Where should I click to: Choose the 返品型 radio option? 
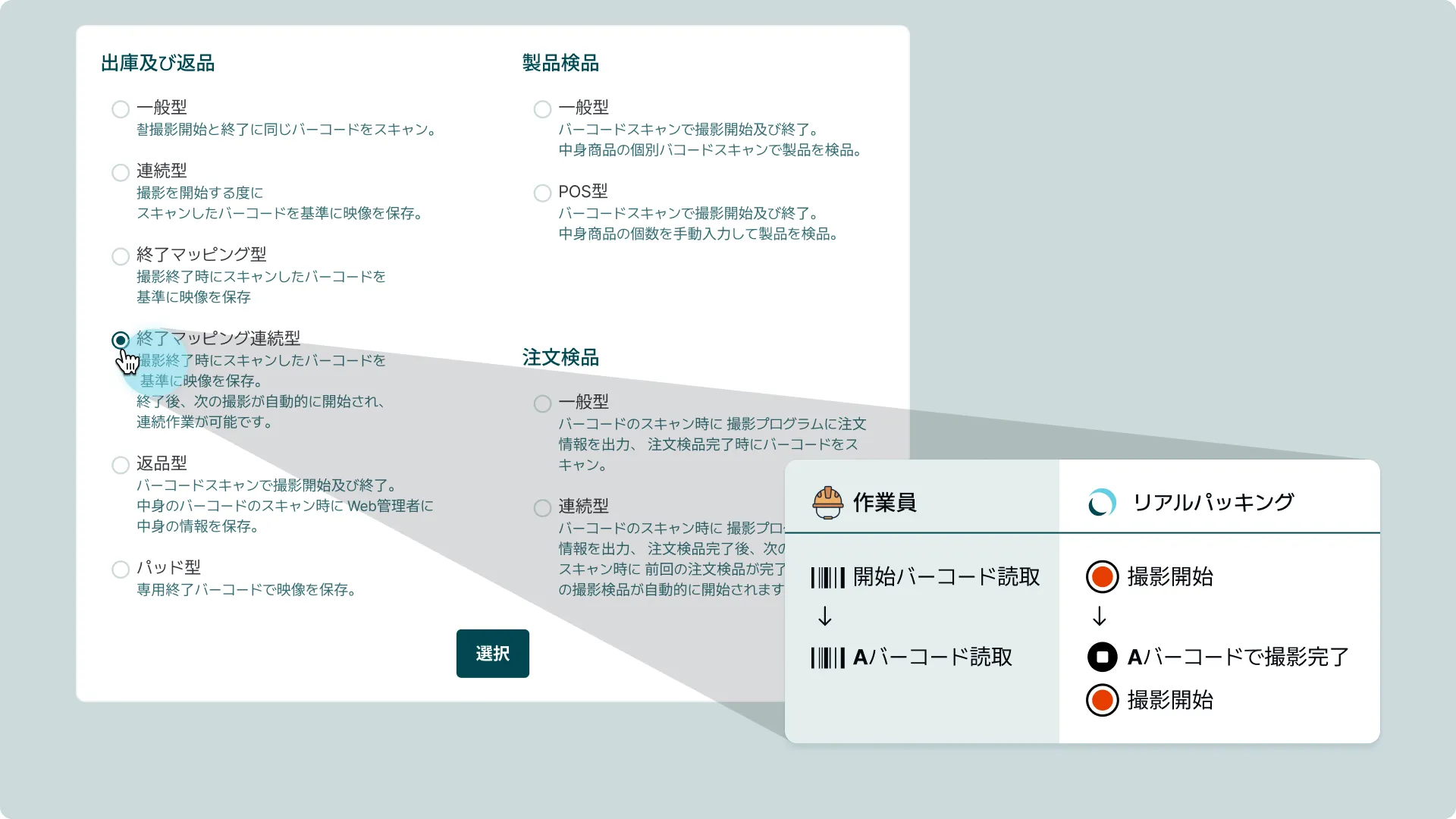tap(121, 465)
